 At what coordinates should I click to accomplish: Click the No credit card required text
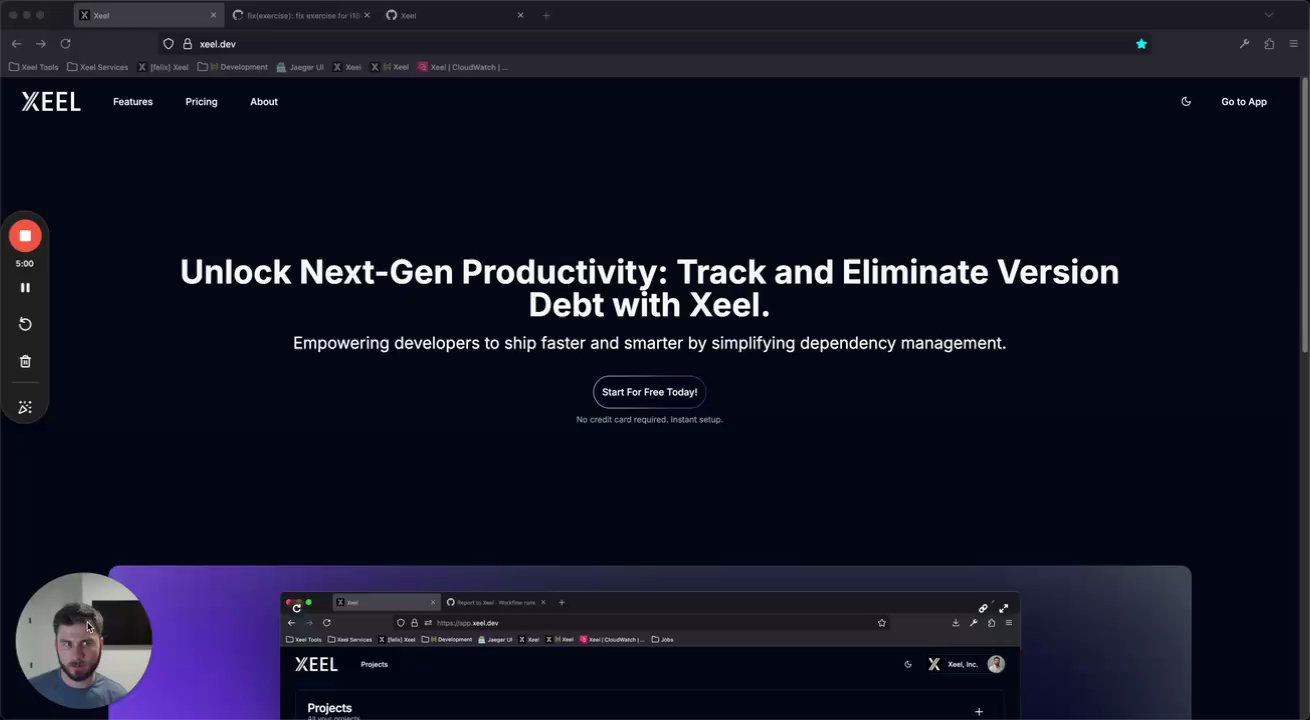point(649,420)
